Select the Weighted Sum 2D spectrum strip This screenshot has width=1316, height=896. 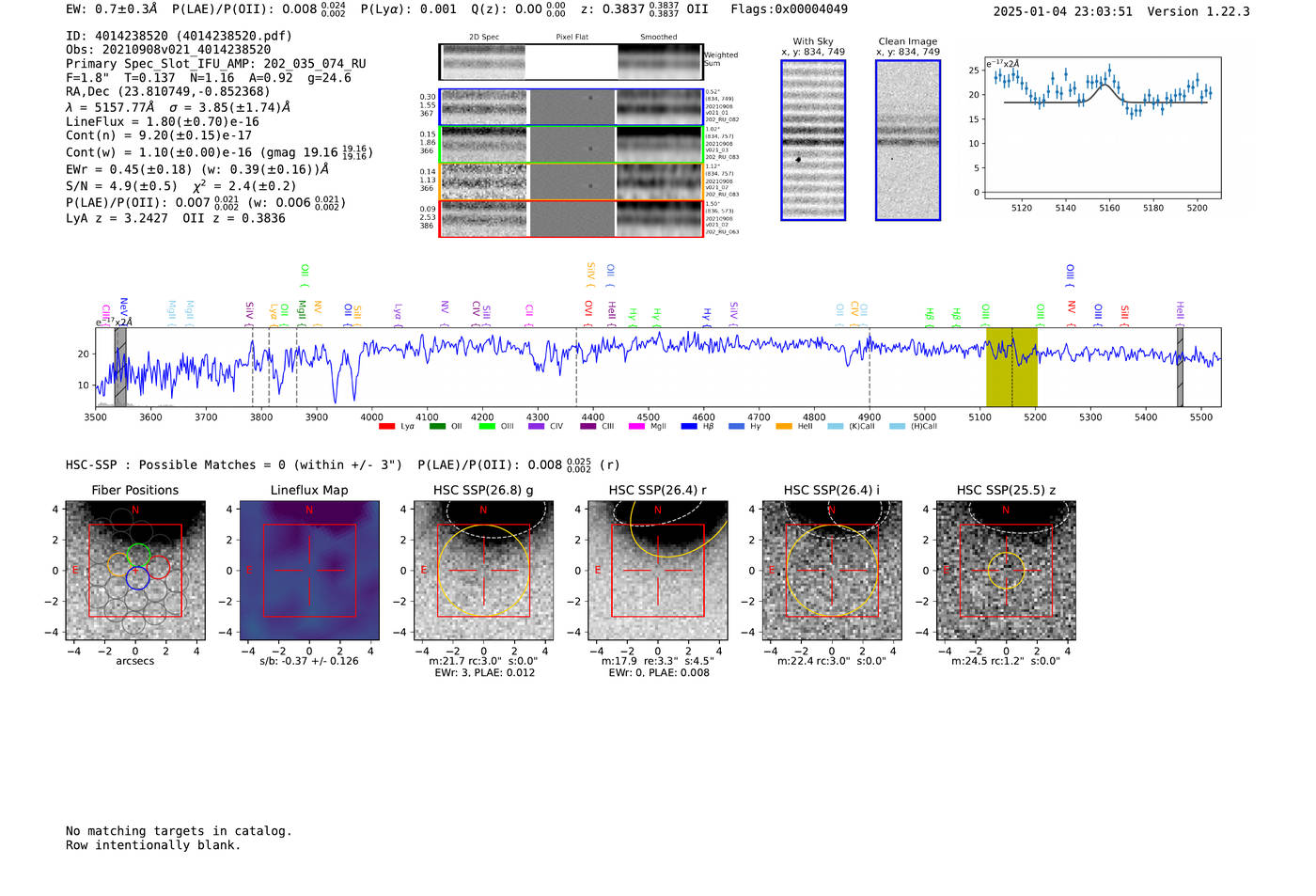(x=571, y=62)
